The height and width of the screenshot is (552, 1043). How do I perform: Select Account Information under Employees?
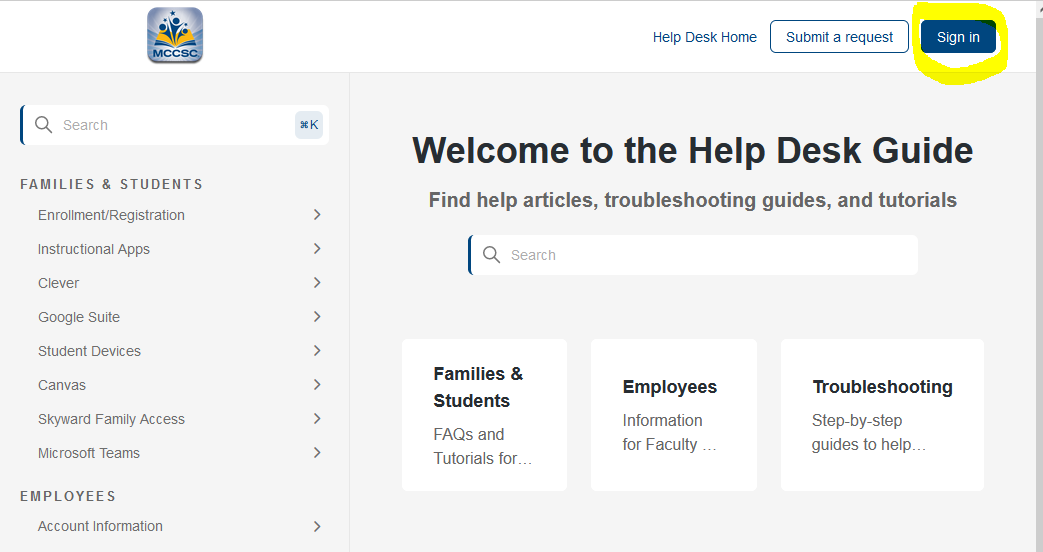pos(100,526)
